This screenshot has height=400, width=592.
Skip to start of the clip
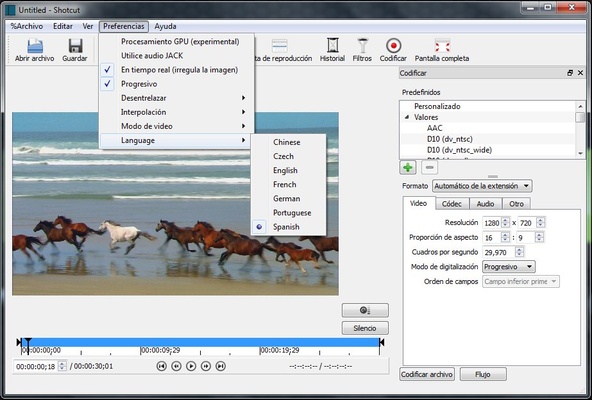(x=162, y=366)
